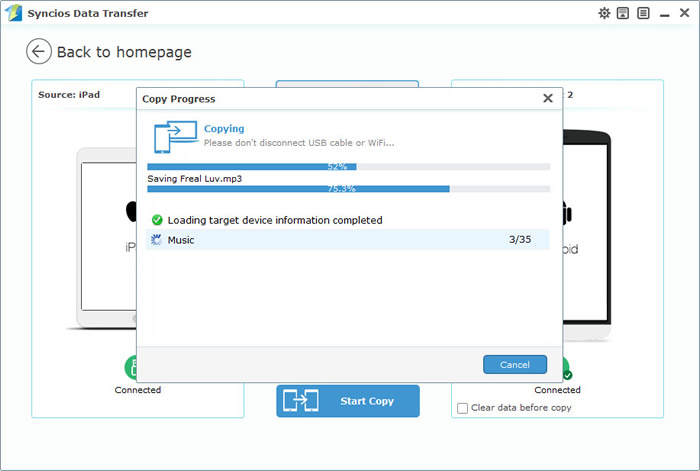Viewport: 700px width, 471px height.
Task: Click the save-window icon beside the gear
Action: tap(623, 13)
